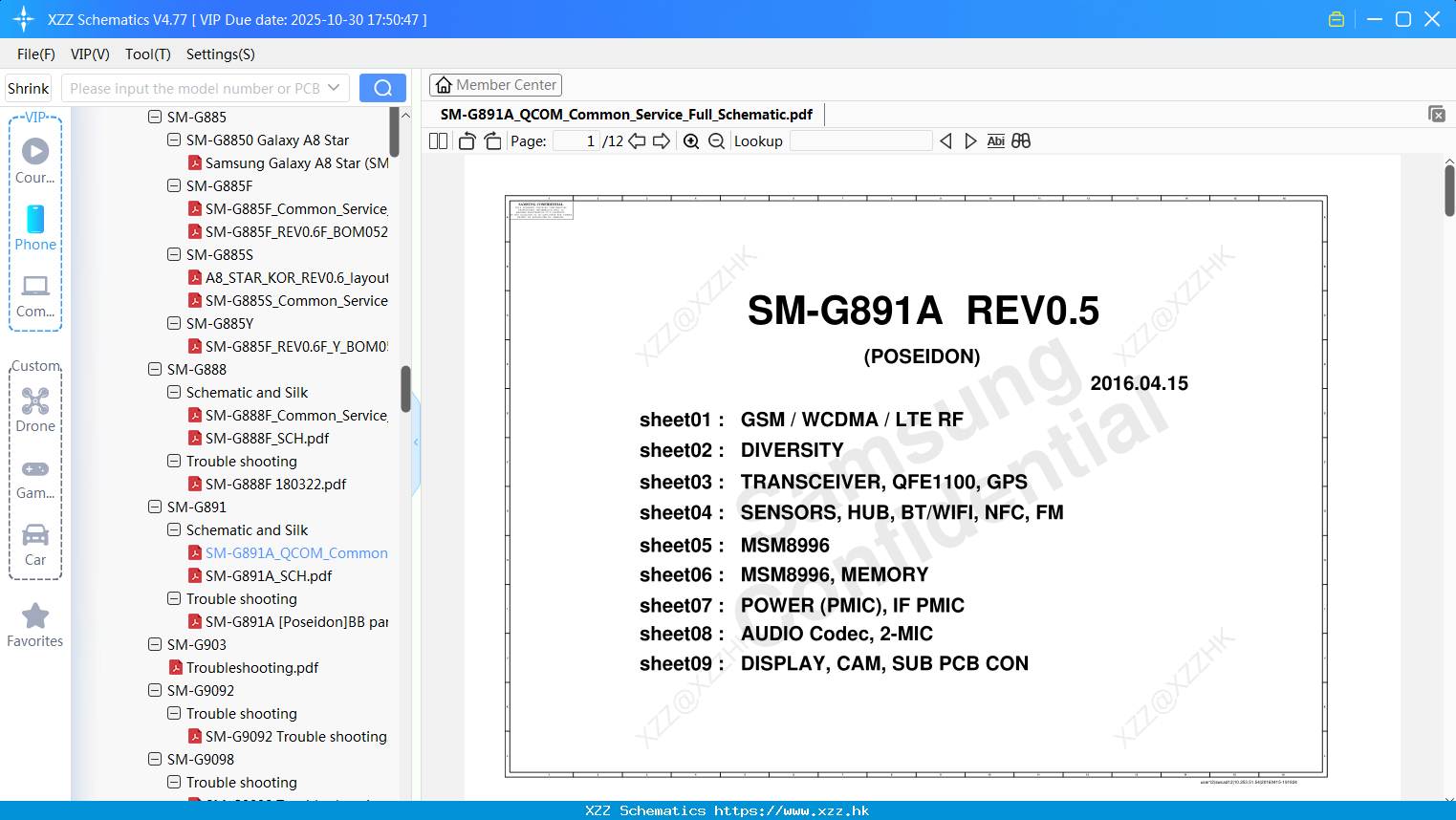Click the tree panel scroll-up arrow
This screenshot has width=1456, height=820.
click(x=405, y=115)
